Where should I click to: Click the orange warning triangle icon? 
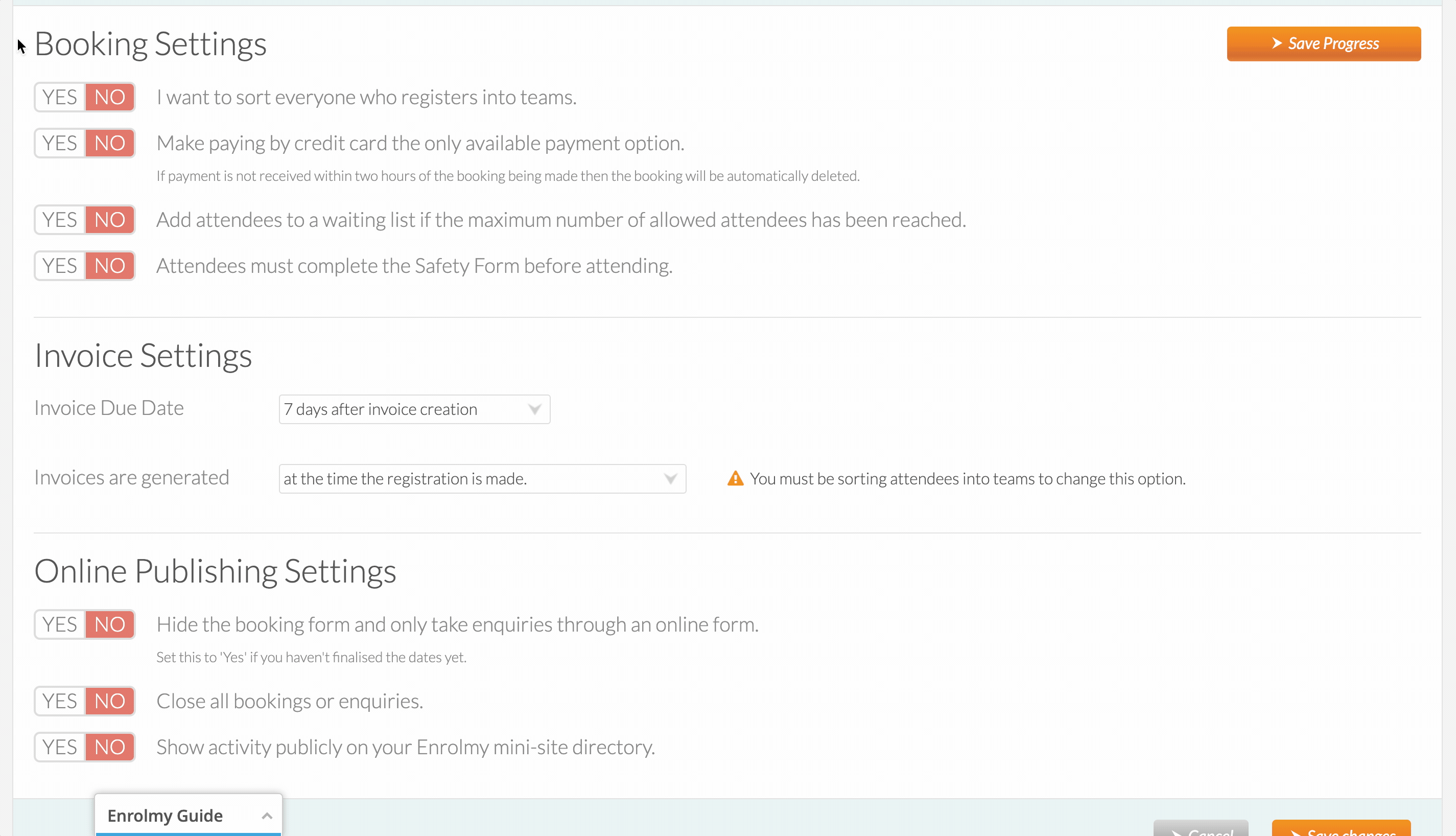[x=735, y=478]
